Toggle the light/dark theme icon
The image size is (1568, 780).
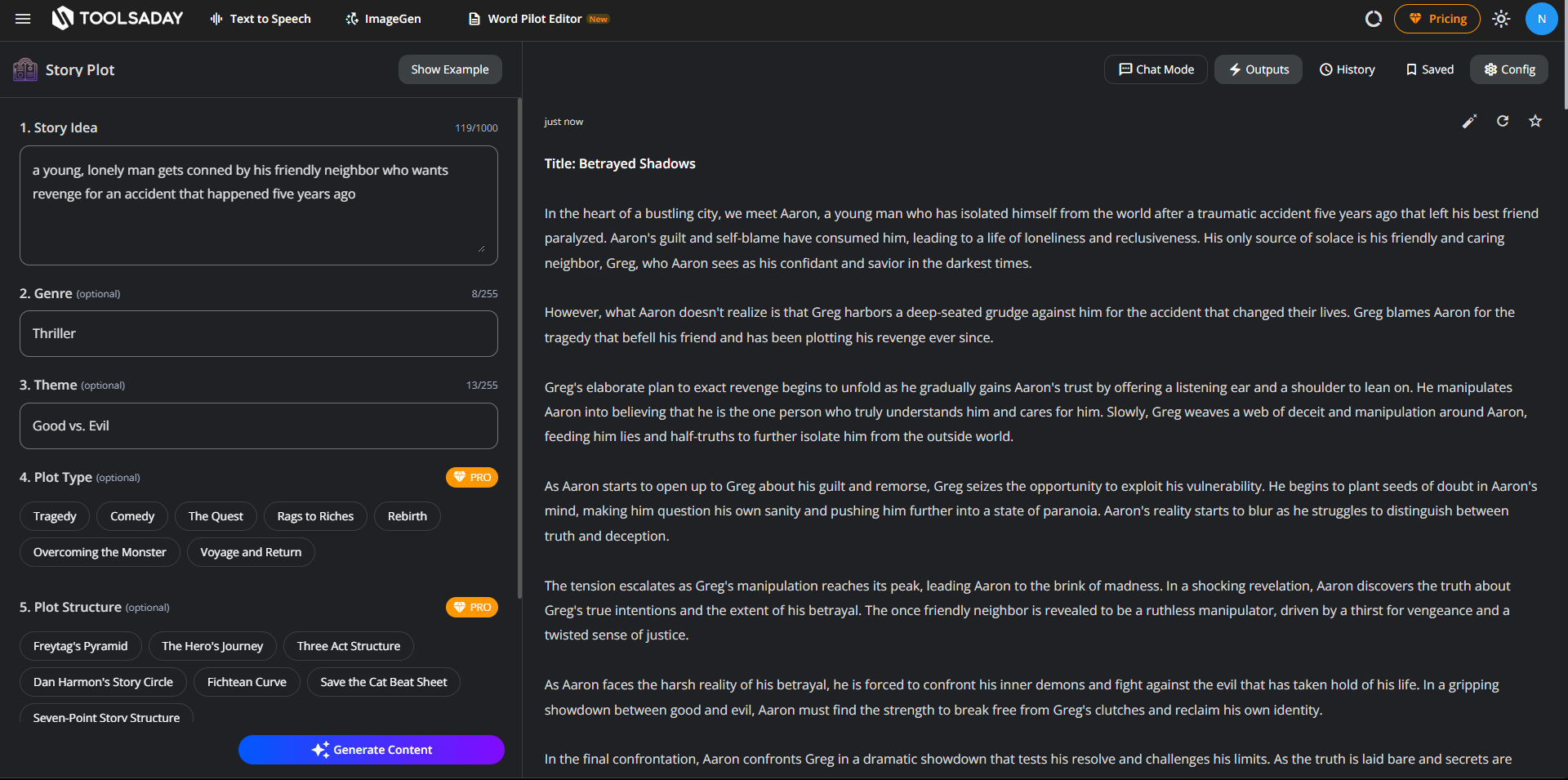pos(1501,19)
